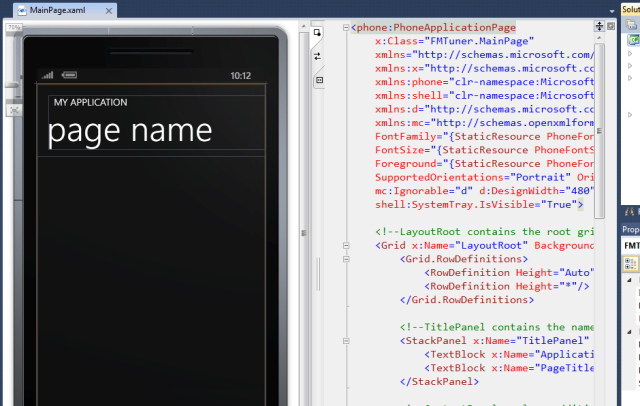
Task: Collapse the Grid.RowDefinitions block
Action: coord(346,259)
